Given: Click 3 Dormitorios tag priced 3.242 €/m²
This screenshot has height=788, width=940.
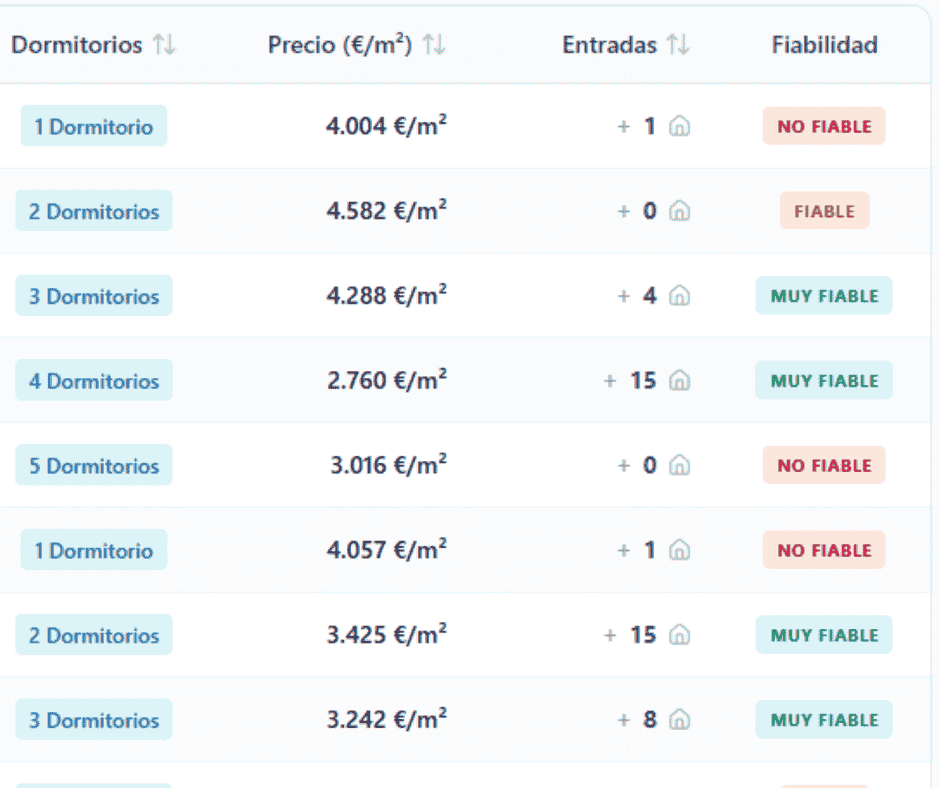Looking at the screenshot, I should click(94, 720).
